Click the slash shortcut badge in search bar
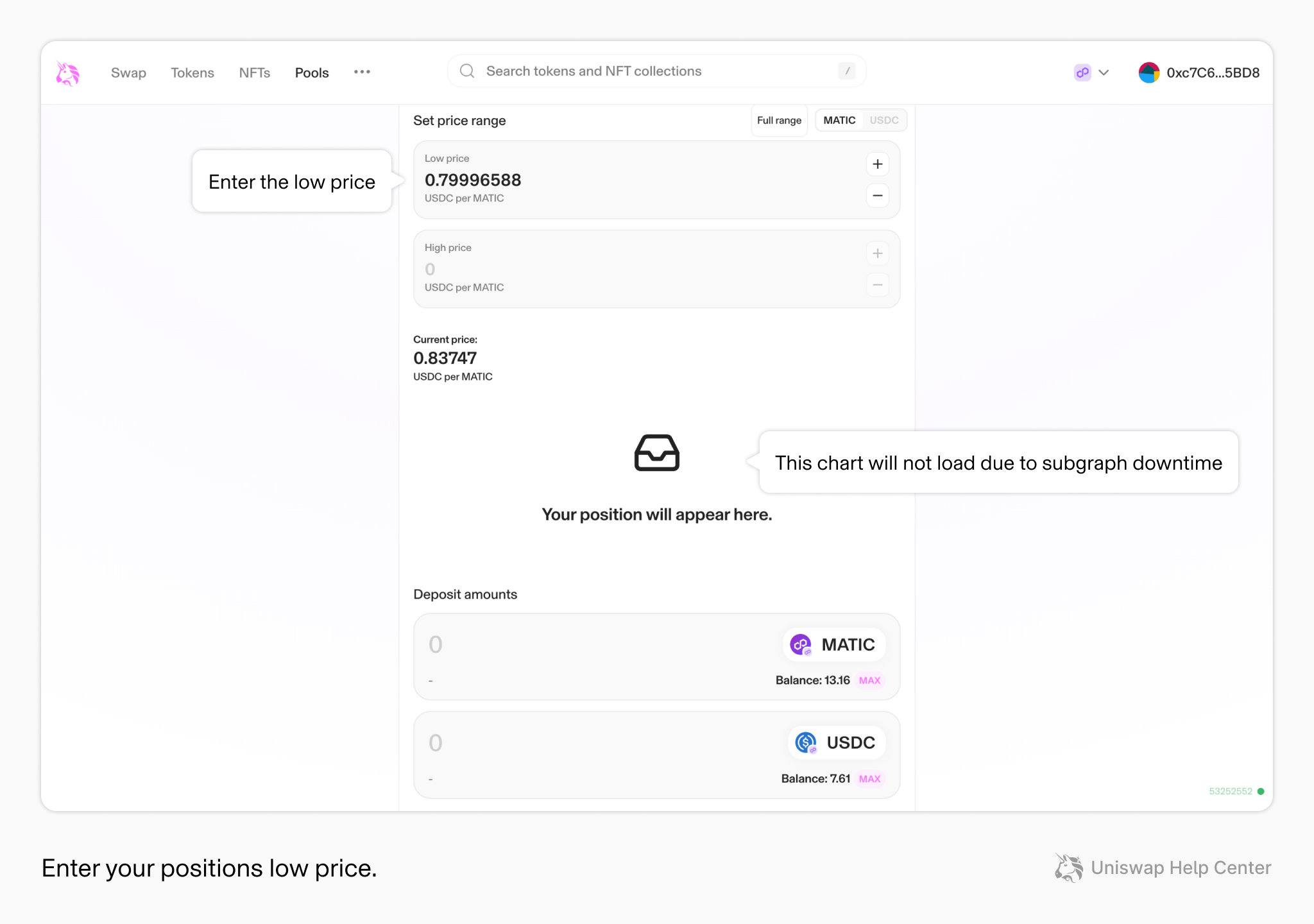1314x924 pixels. point(847,71)
